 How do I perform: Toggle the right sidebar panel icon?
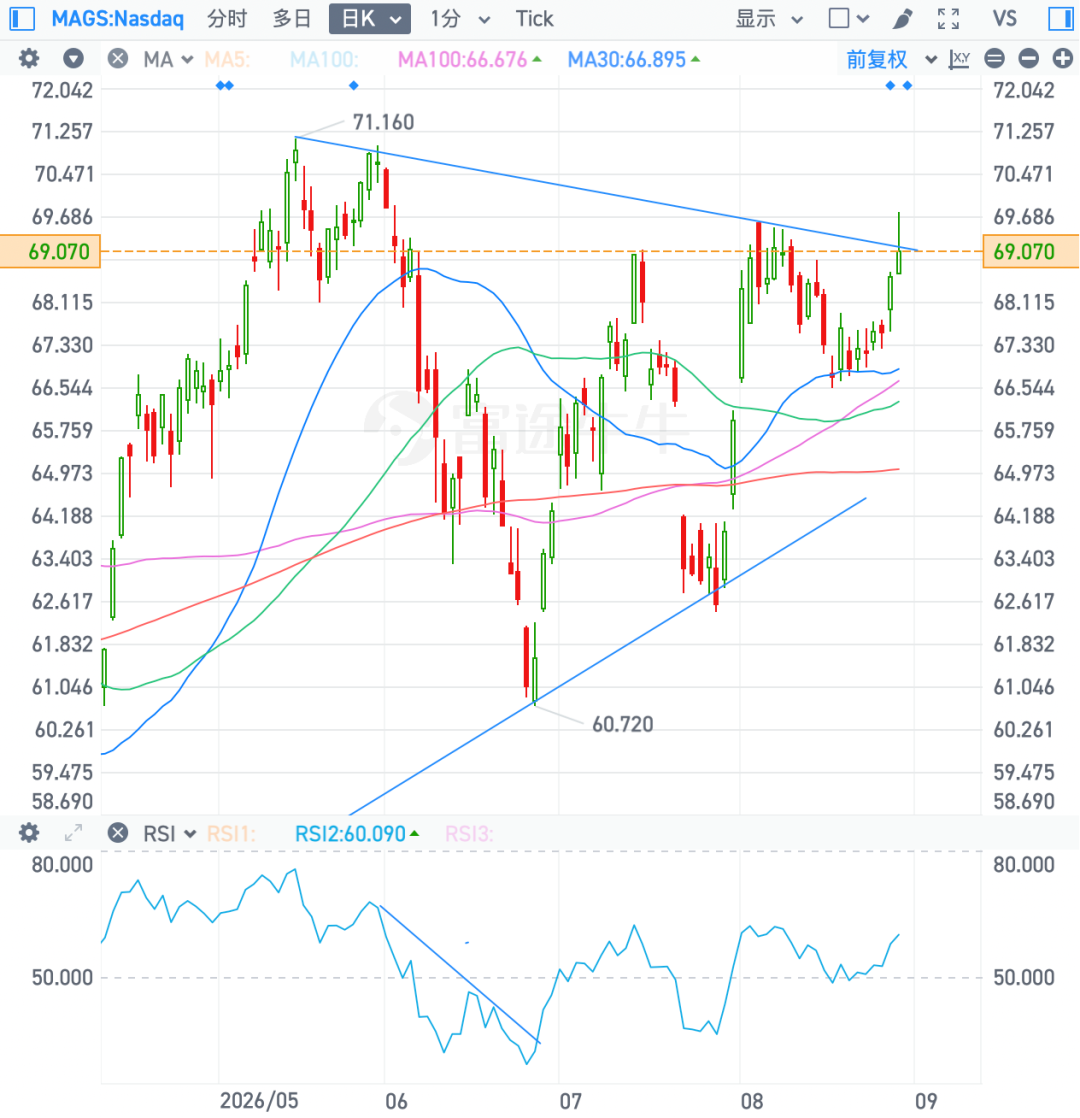coord(1061,19)
